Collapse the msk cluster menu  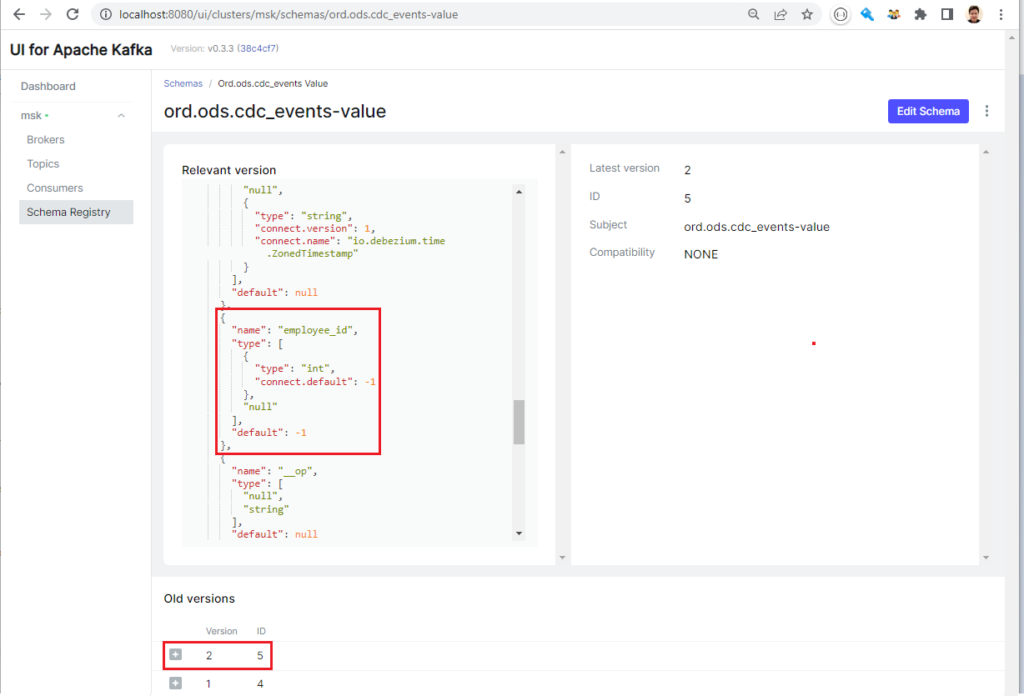pyautogui.click(x=122, y=116)
